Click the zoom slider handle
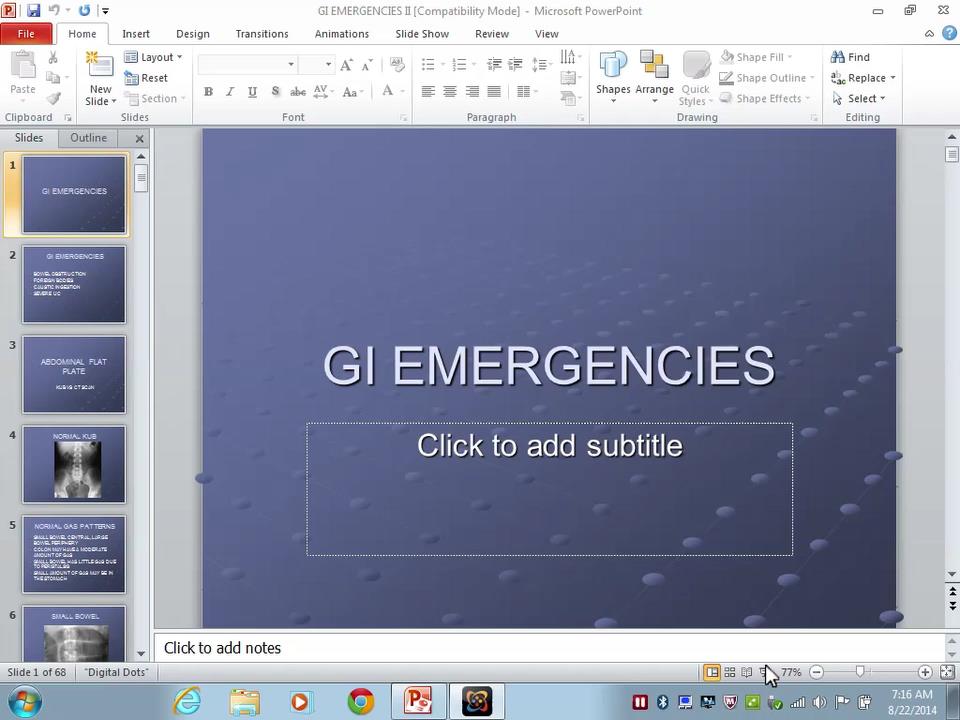The image size is (960, 720). pyautogui.click(x=860, y=673)
